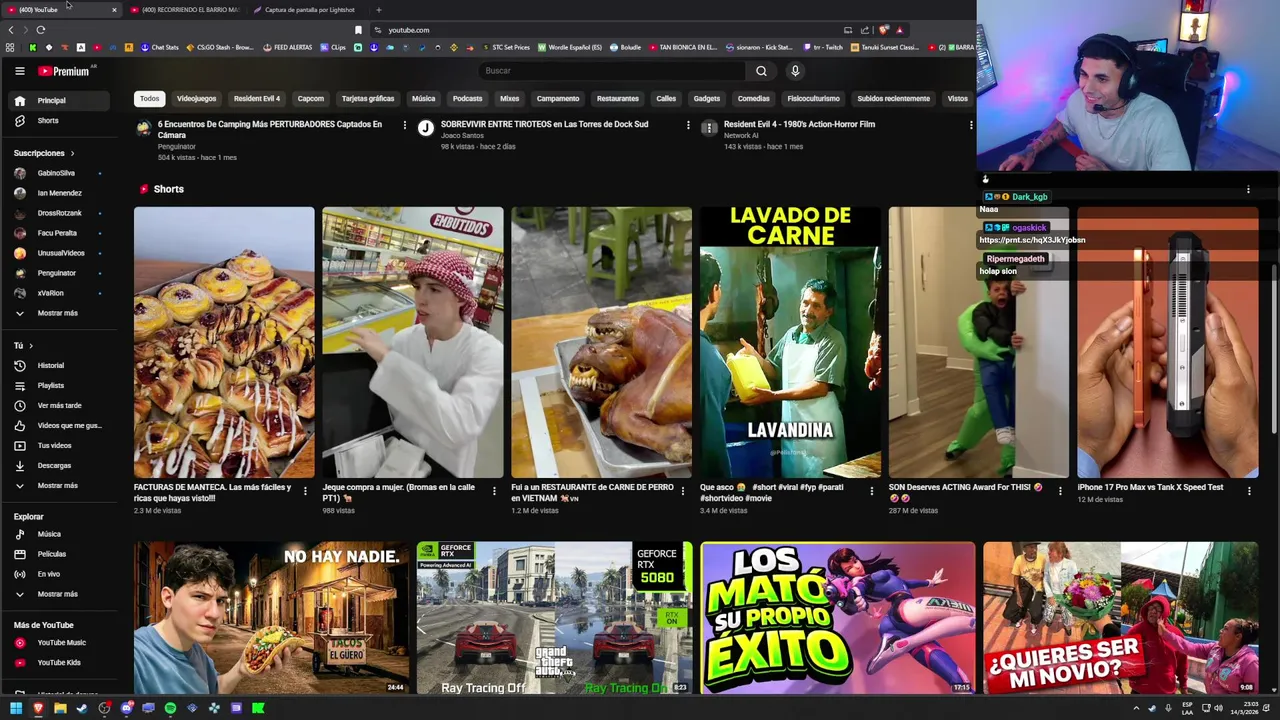Open a new browser tab with plus
Viewport: 1280px width, 720px height.
[378, 10]
